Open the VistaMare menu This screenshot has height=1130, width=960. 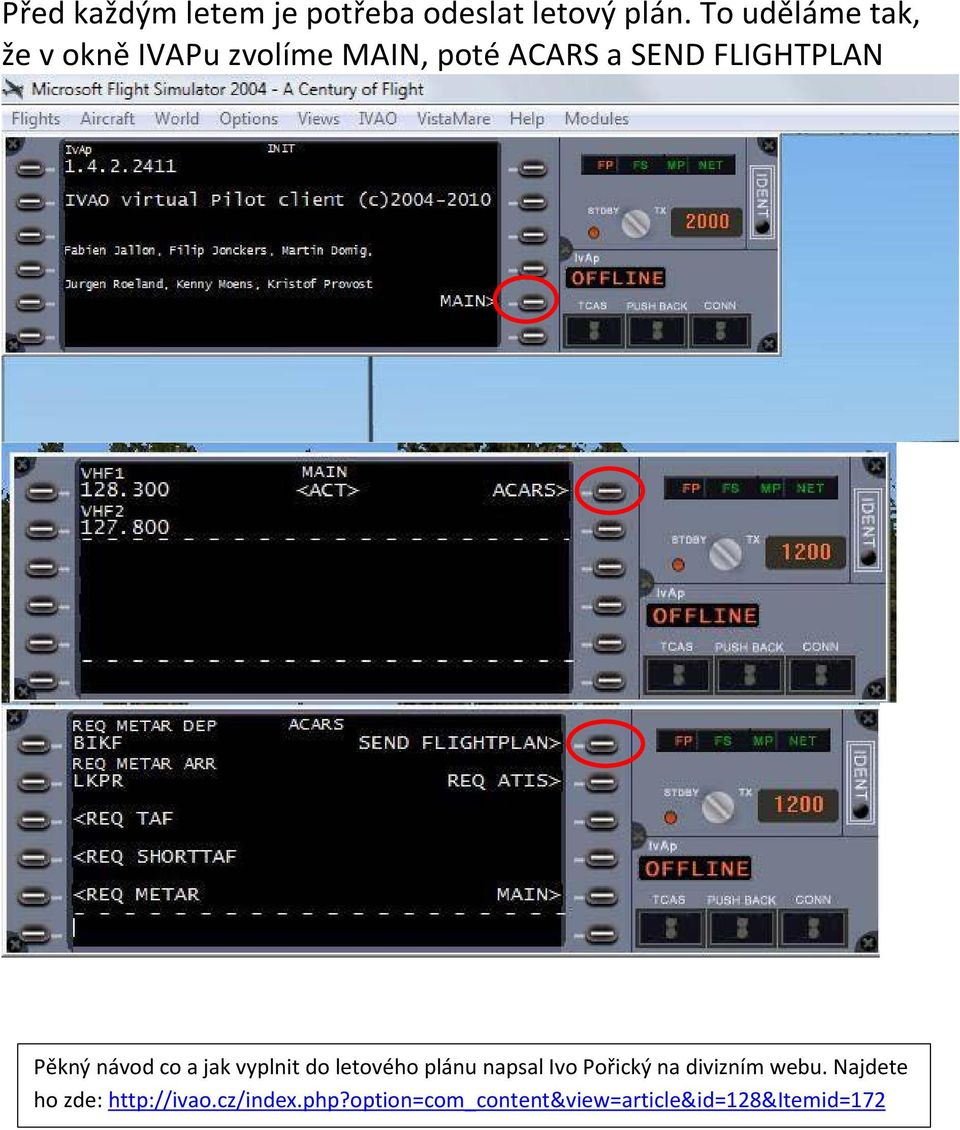point(453,119)
